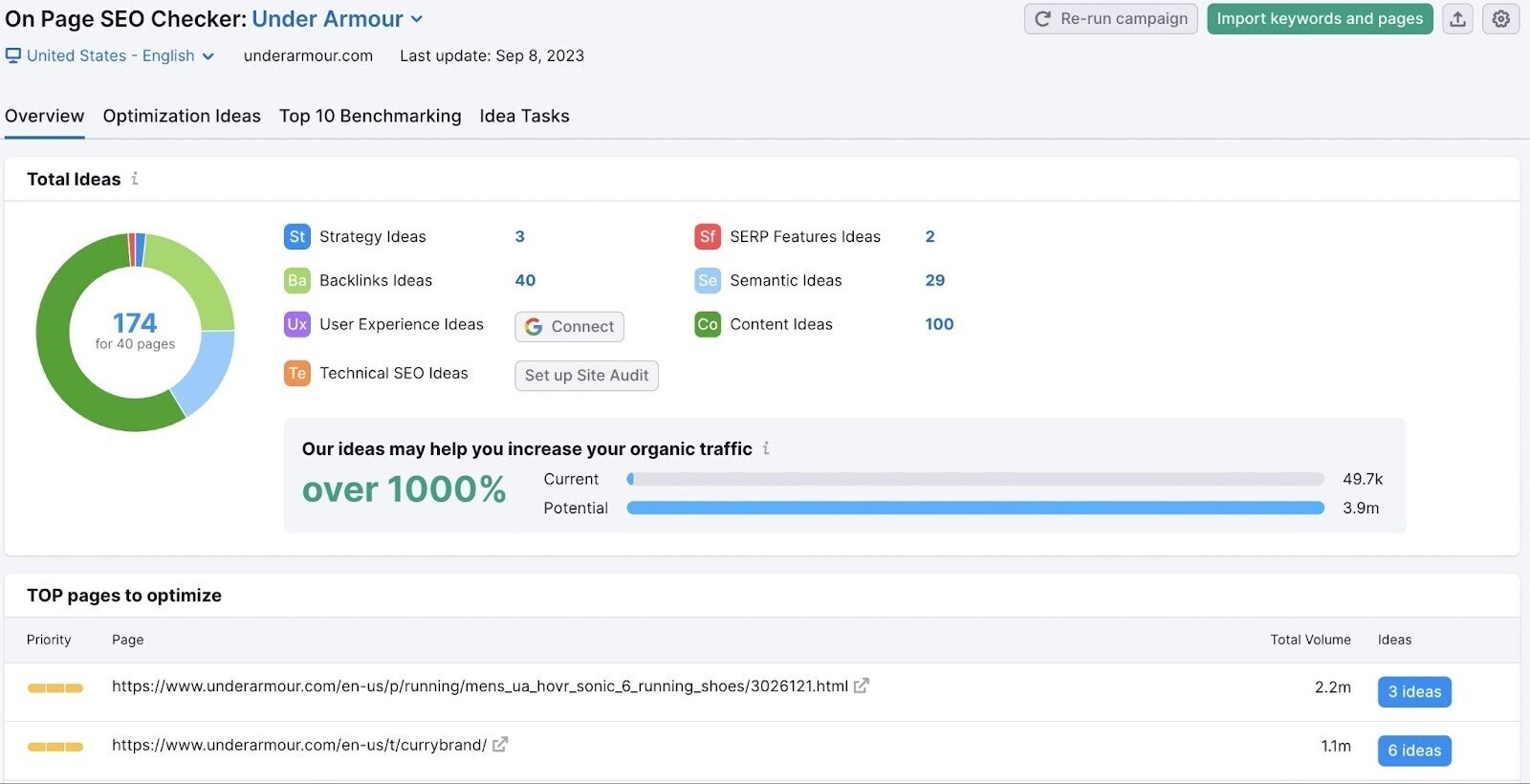Click the 6 ideas button
Image resolution: width=1530 pixels, height=784 pixels.
coord(1414,751)
